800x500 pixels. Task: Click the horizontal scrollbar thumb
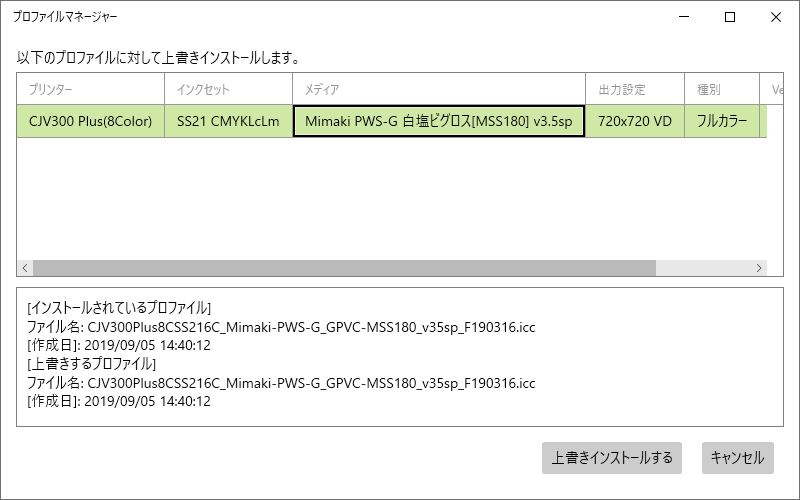(344, 268)
